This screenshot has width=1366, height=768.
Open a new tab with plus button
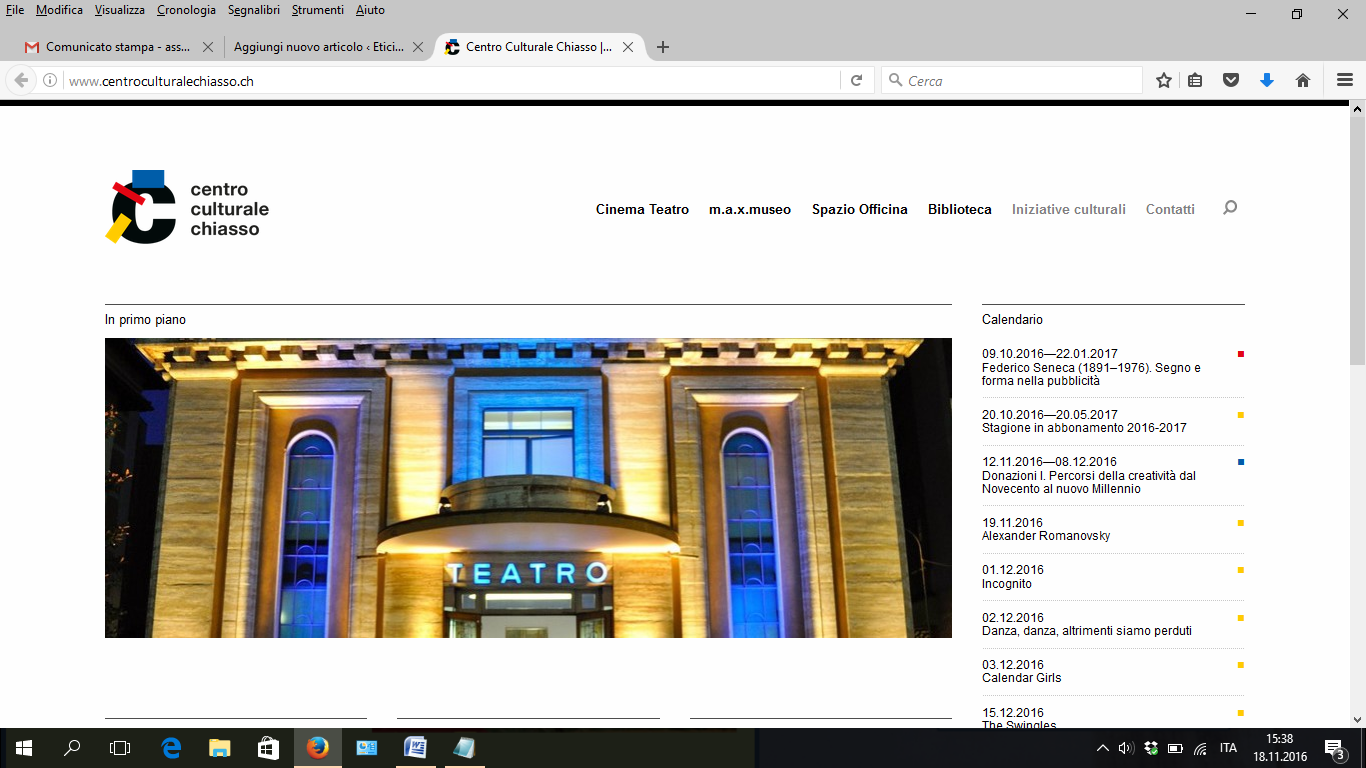662,47
